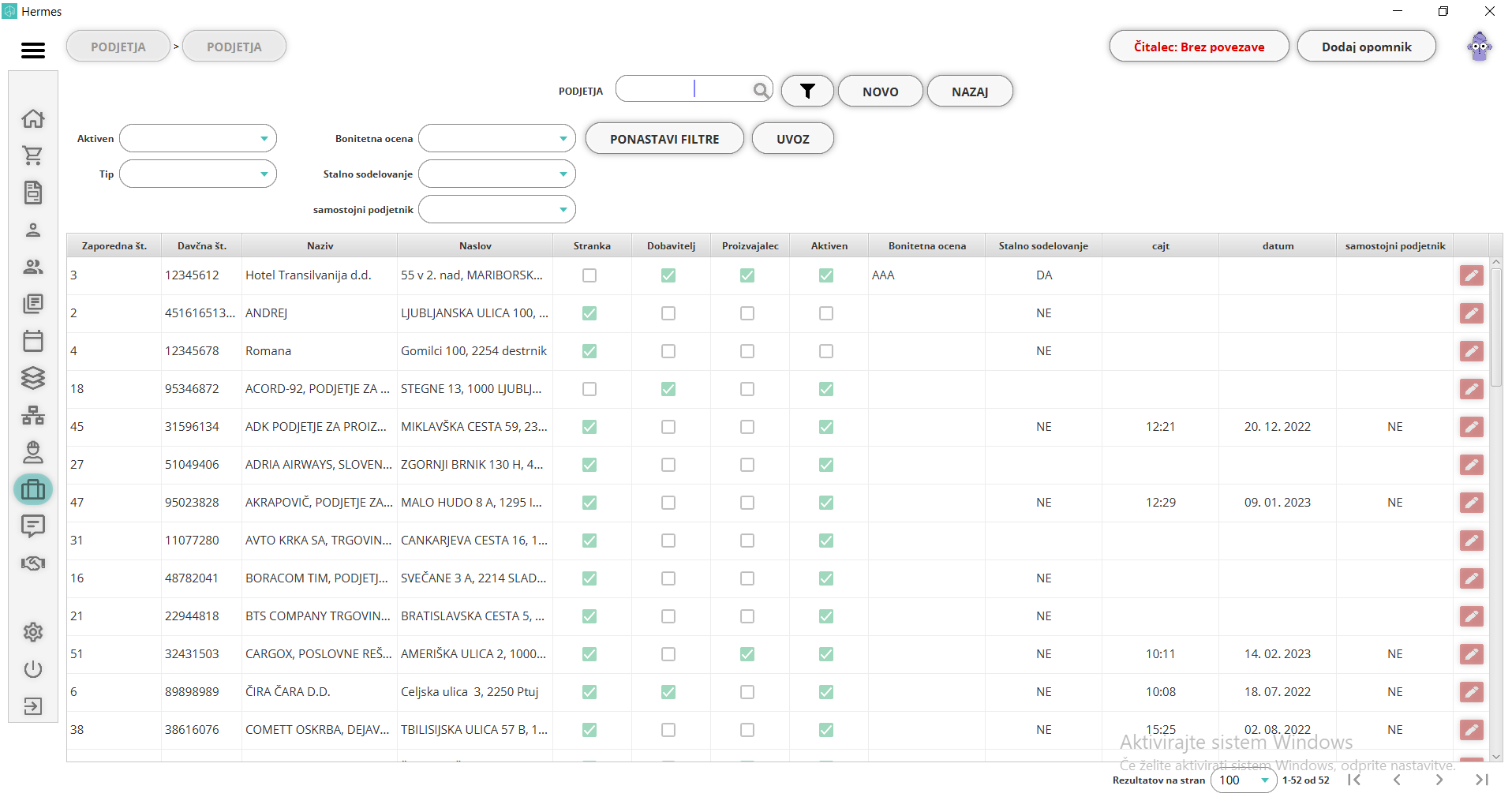The image size is (1512, 812).
Task: Edit the ANDREJ row with pencil
Action: click(1472, 313)
